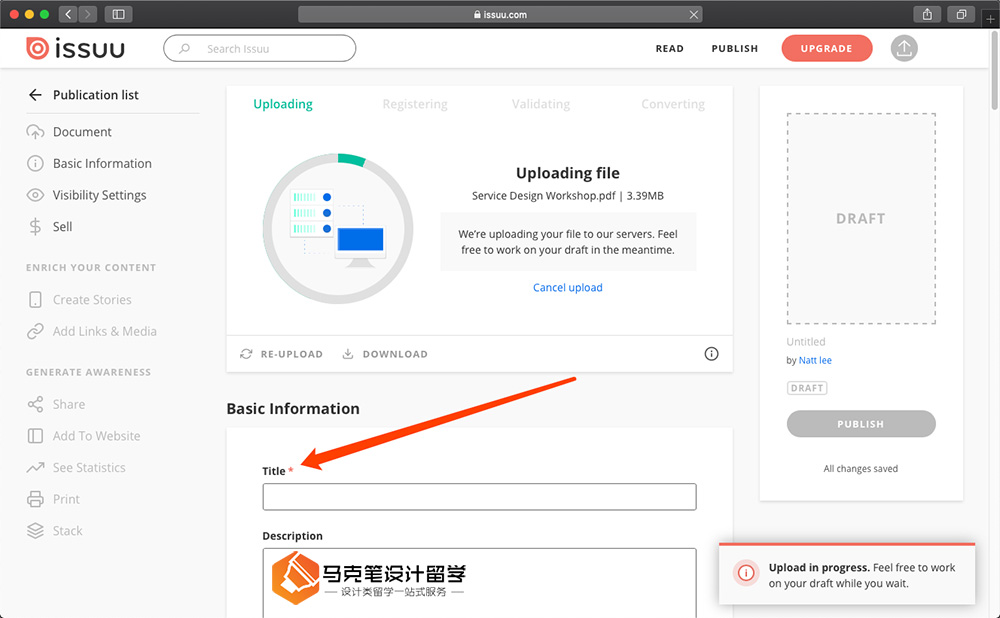Click into the Description text area
Image resolution: width=1000 pixels, height=618 pixels.
(479, 583)
